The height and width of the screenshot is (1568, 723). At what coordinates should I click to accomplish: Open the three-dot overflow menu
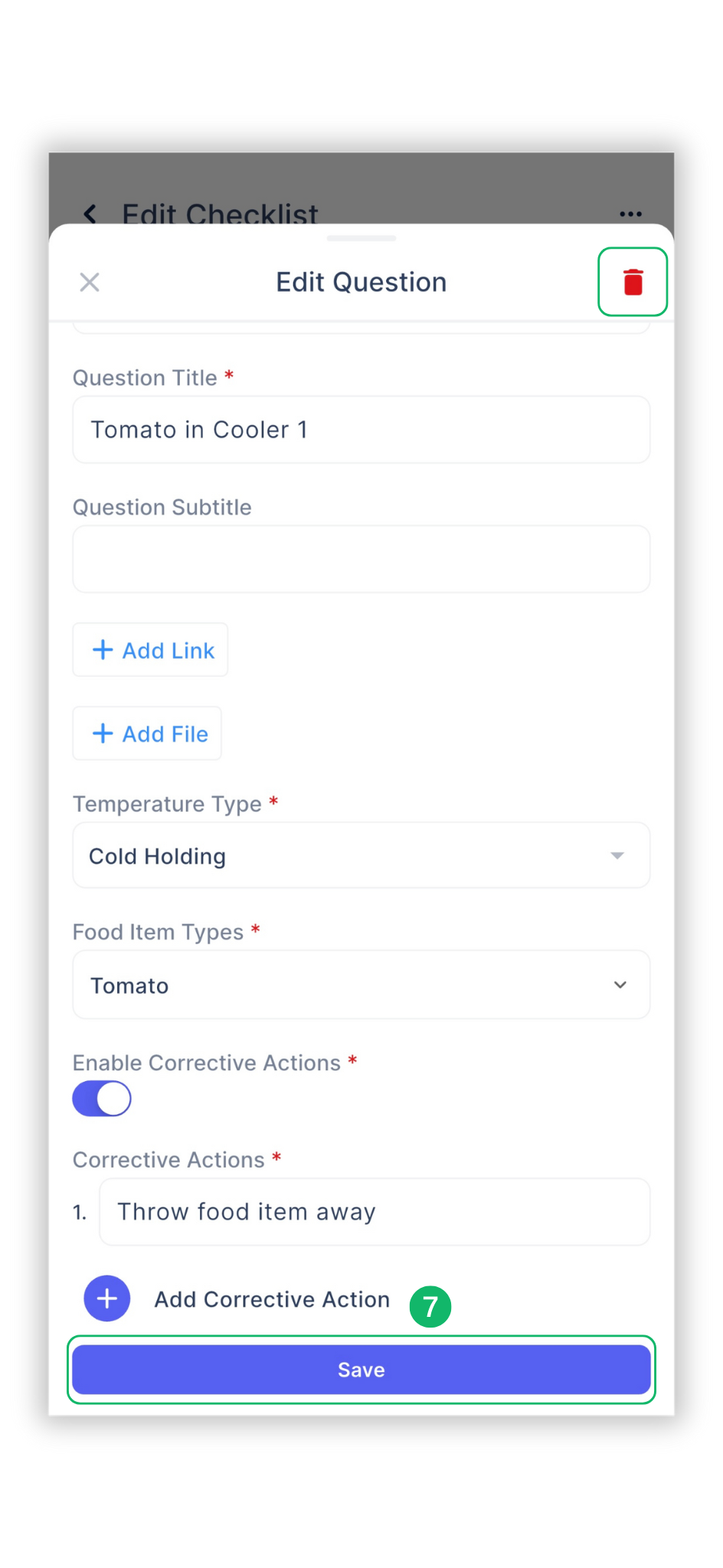tap(630, 214)
